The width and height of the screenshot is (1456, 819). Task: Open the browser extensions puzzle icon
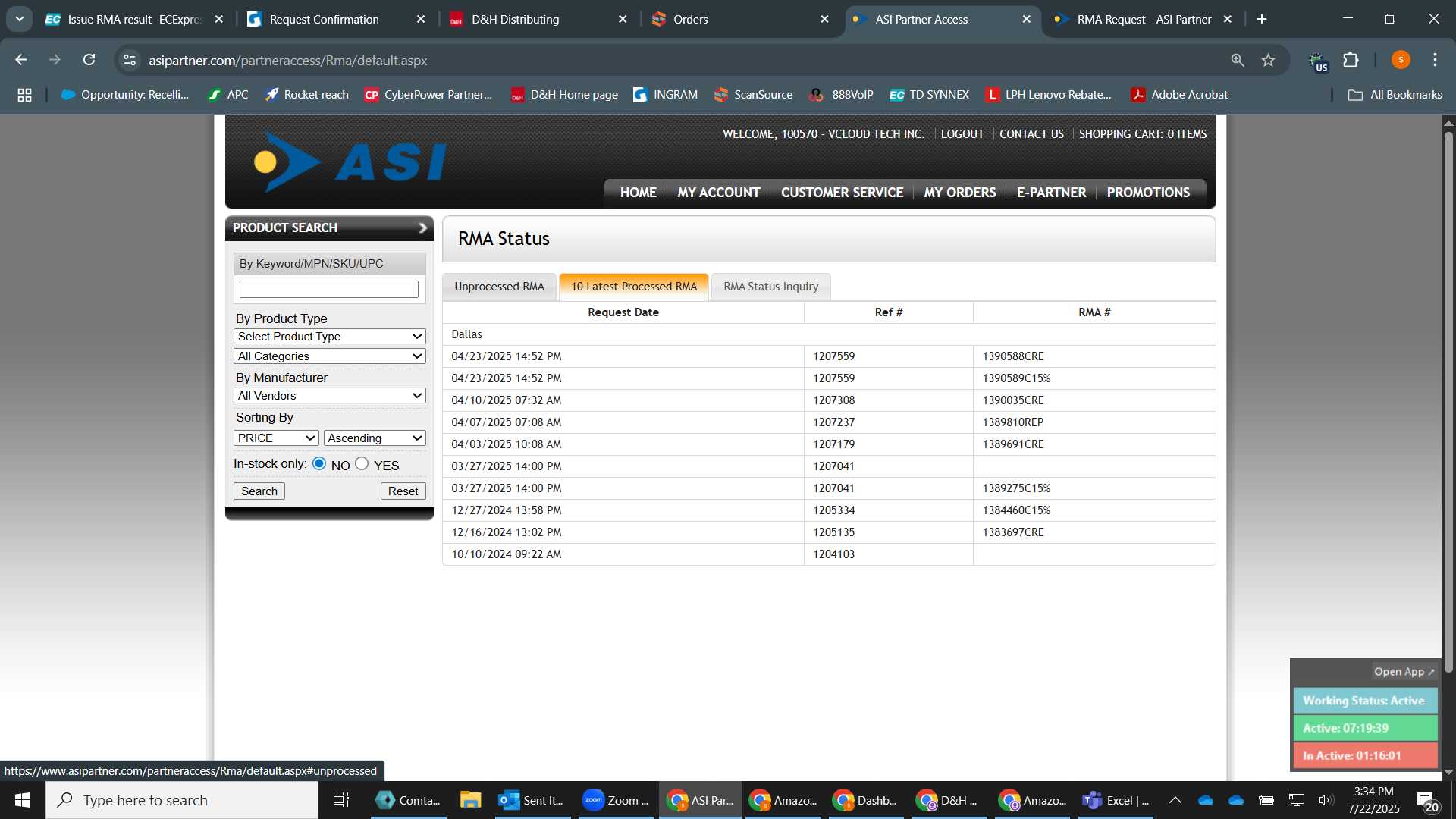pyautogui.click(x=1351, y=60)
